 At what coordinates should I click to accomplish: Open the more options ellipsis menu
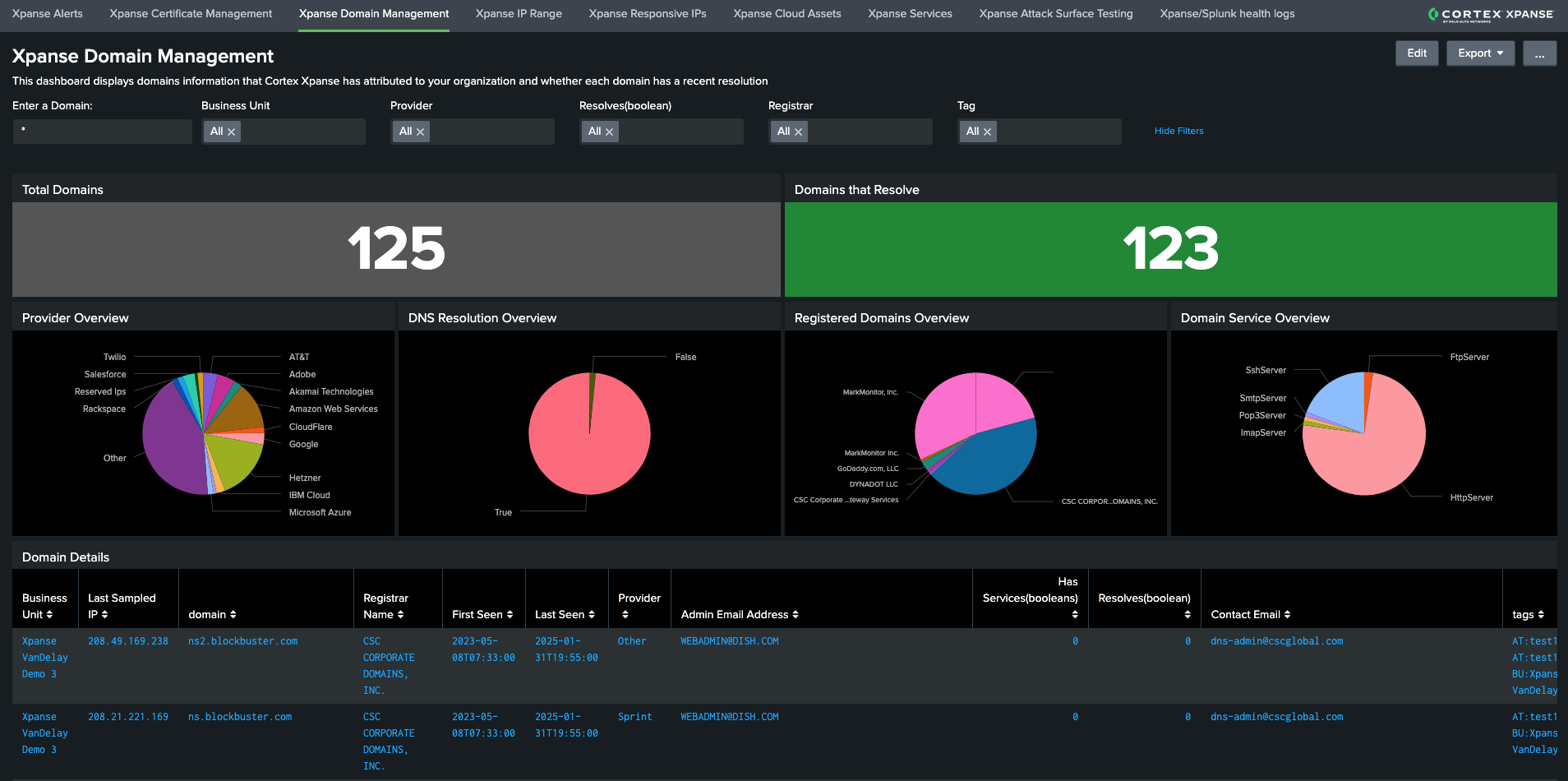click(x=1539, y=53)
